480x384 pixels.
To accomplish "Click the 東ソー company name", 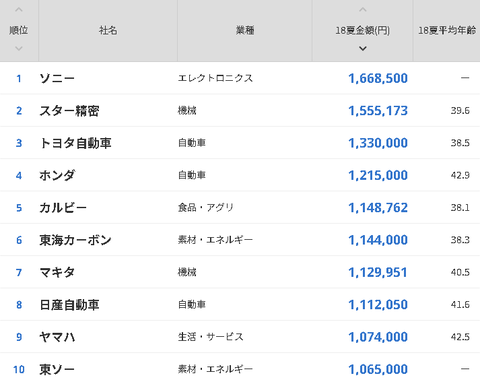I will click(x=57, y=369).
